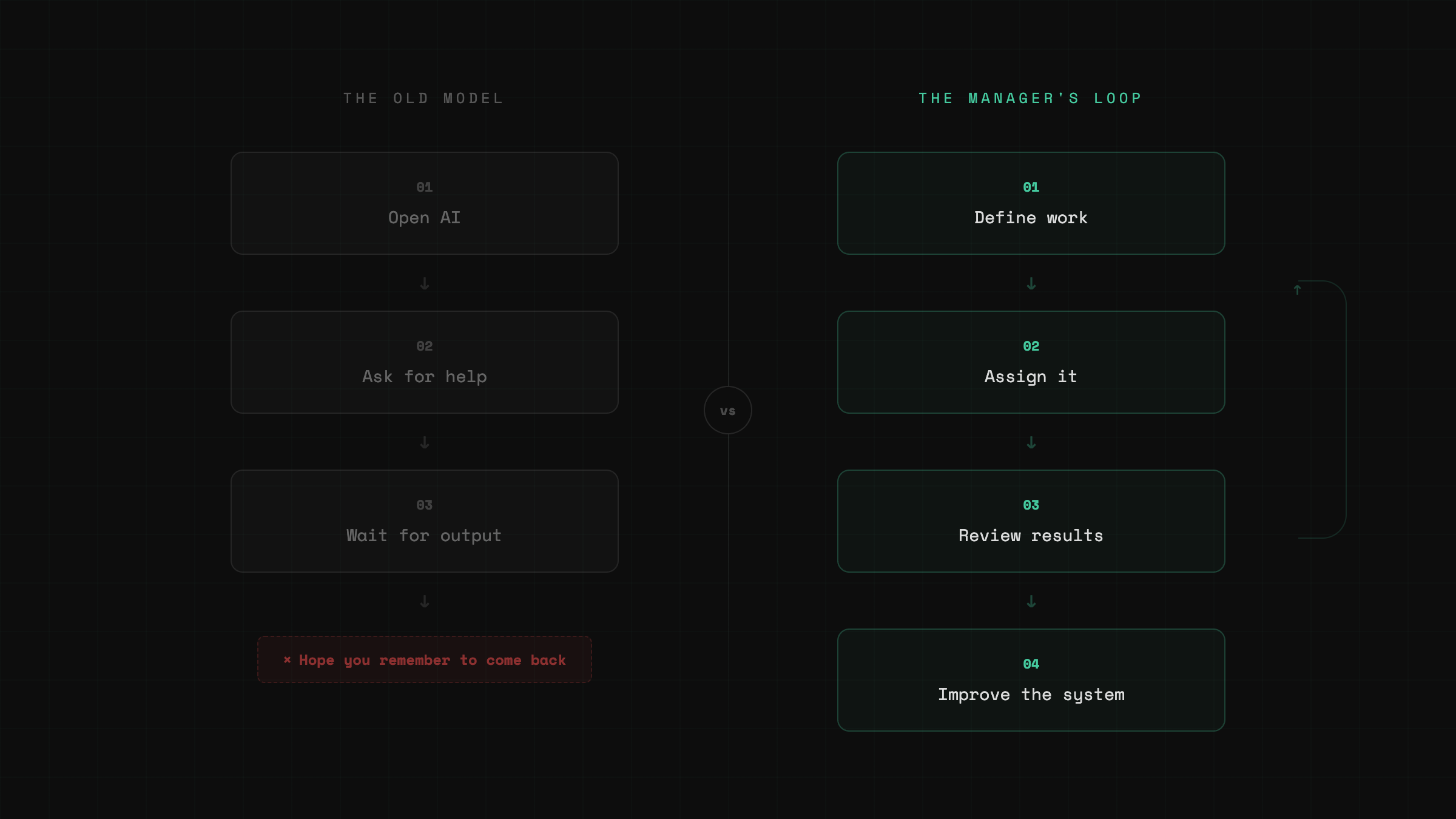Click the 'vs' circle badge
The height and width of the screenshot is (819, 1456).
[x=727, y=411]
